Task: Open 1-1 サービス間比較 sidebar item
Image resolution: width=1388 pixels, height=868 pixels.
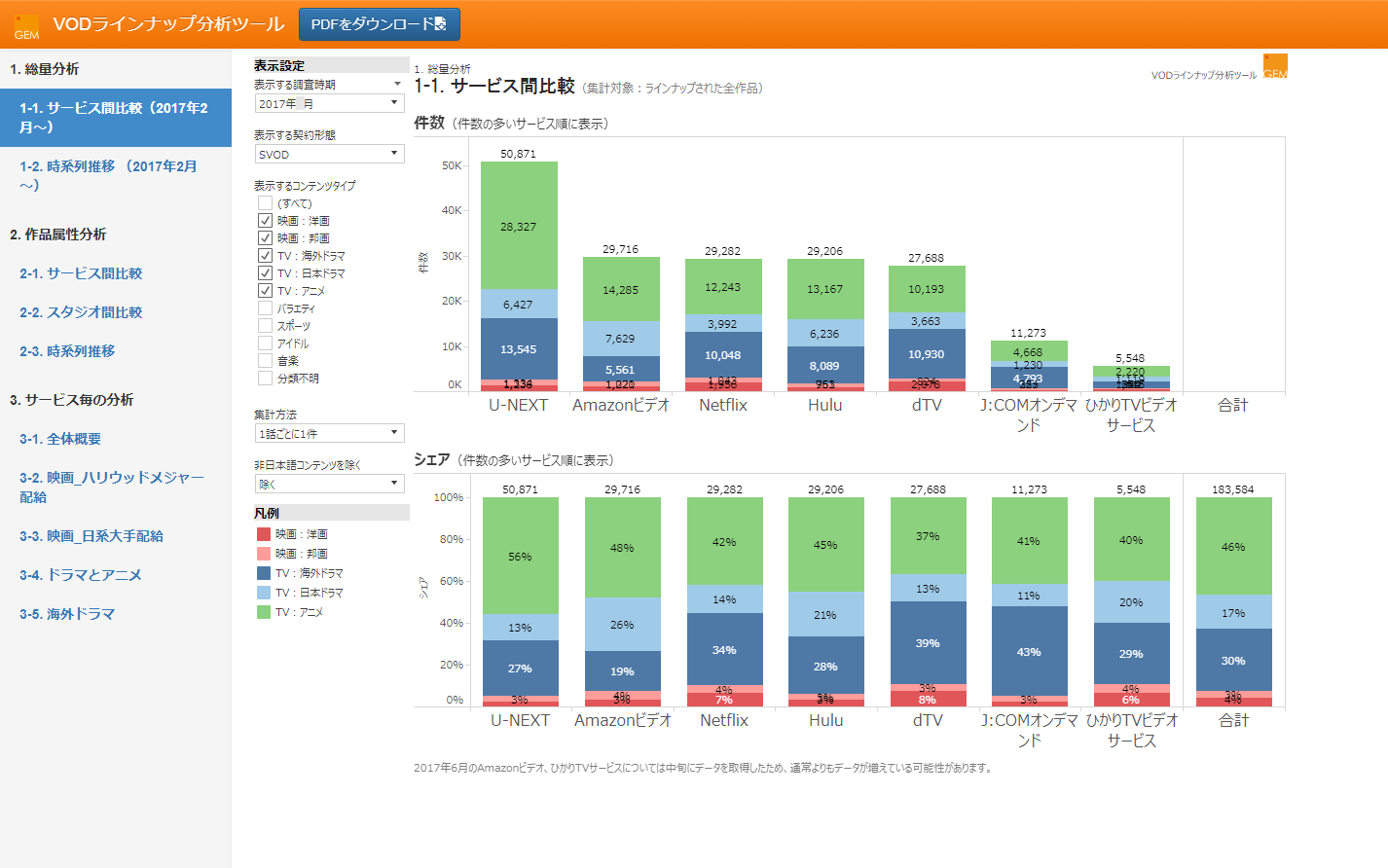Action: click(x=116, y=118)
